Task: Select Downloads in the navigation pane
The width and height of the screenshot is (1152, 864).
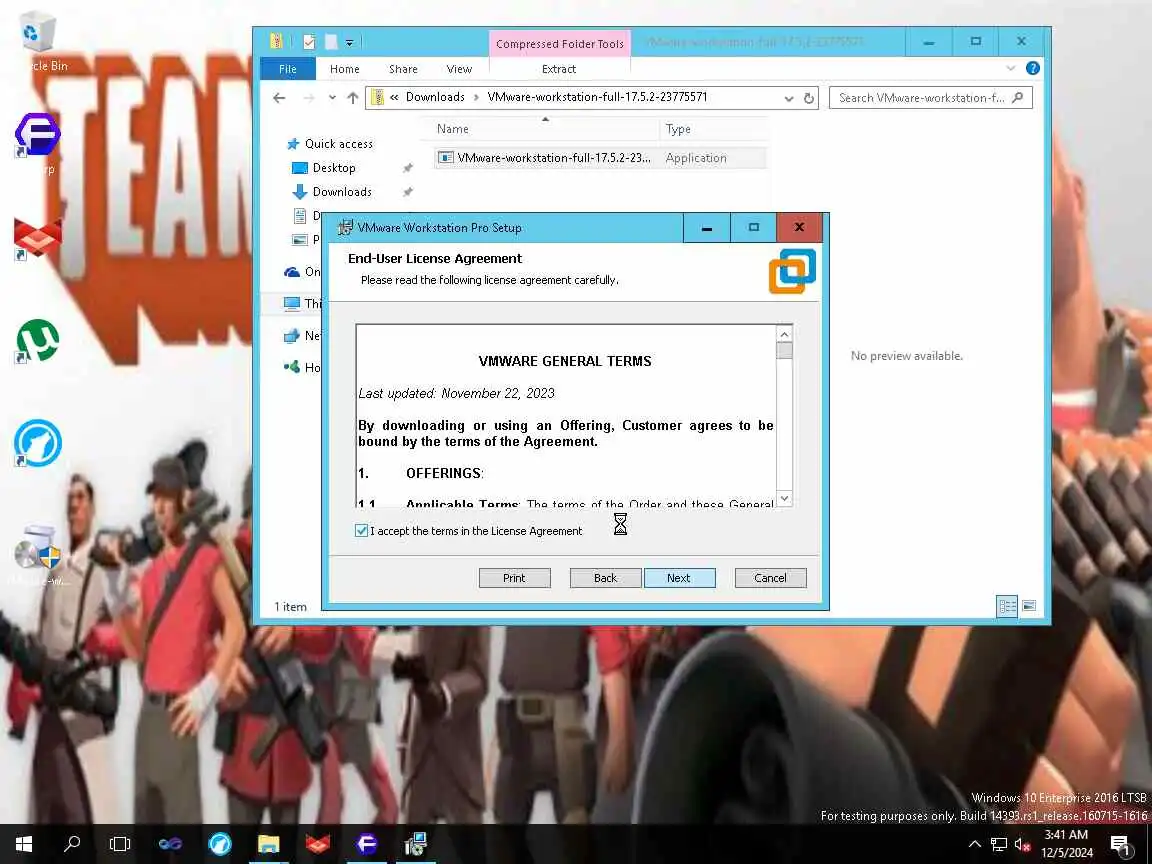Action: tap(342, 192)
